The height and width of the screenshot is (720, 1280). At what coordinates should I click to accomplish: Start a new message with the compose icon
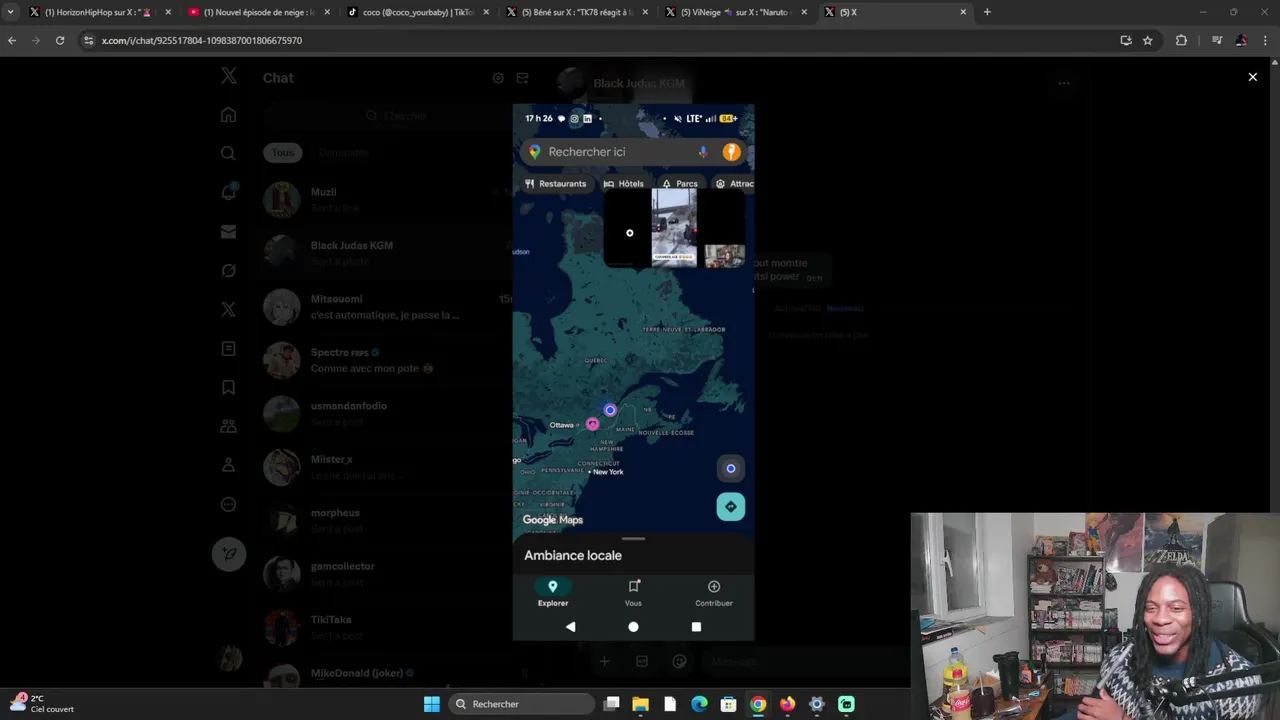click(522, 78)
